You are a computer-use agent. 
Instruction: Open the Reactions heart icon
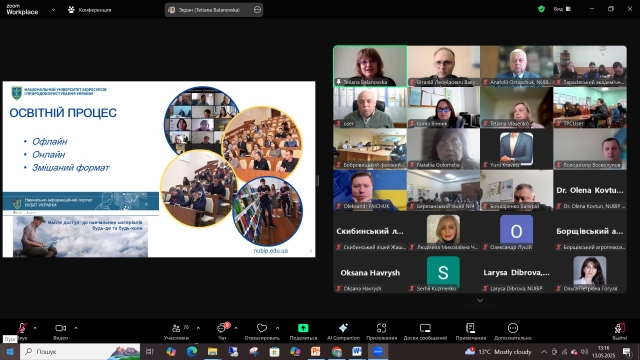262,328
